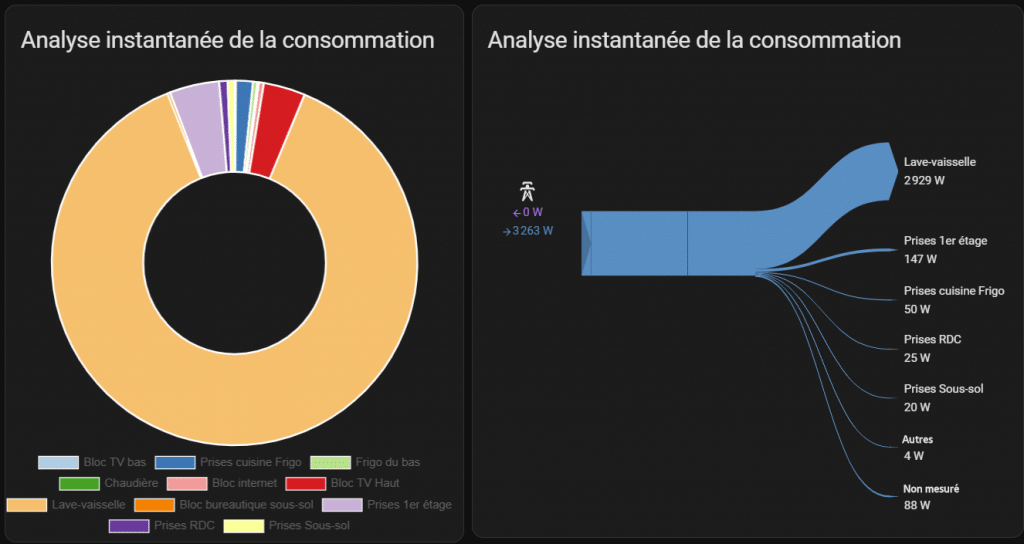Click the grid import value "3263 W"

[532, 231]
